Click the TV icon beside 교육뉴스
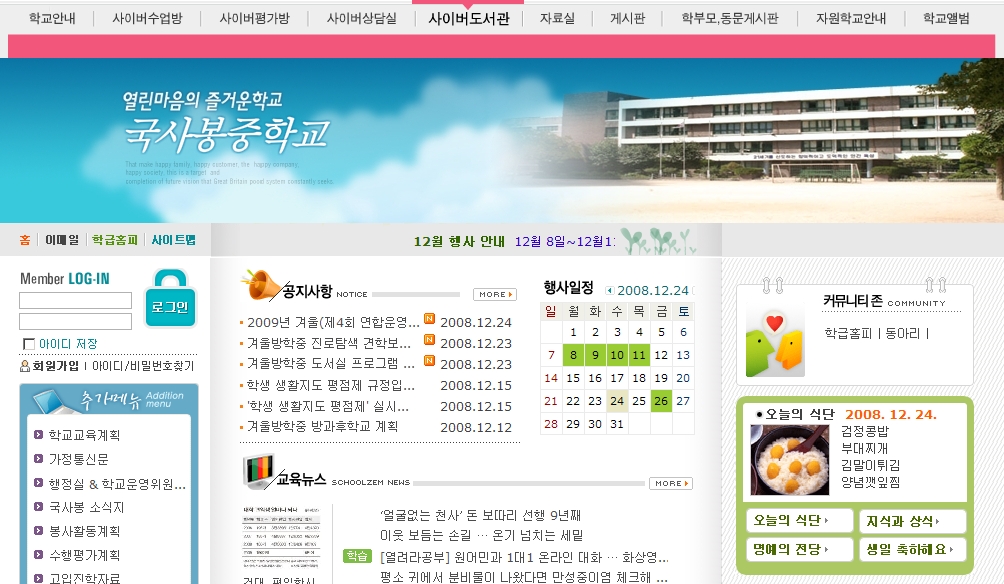This screenshot has height=584, width=1004. [x=259, y=471]
